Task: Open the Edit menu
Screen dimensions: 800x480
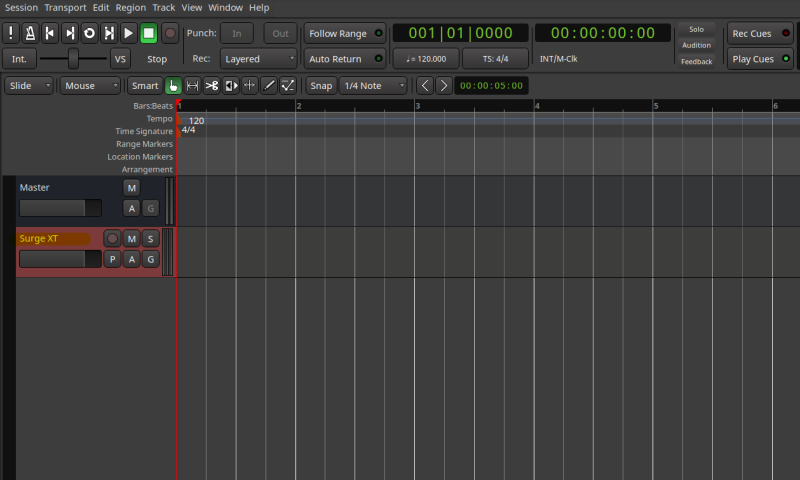Action: 101,8
